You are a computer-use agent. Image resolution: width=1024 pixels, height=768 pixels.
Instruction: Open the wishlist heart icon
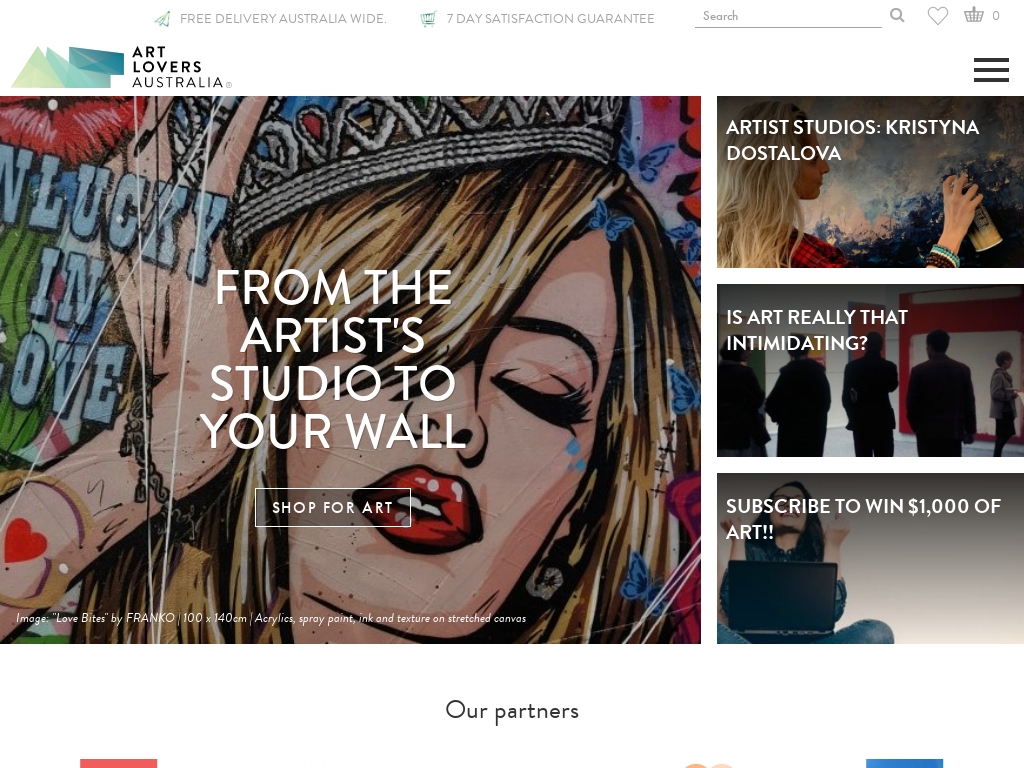[x=938, y=16]
